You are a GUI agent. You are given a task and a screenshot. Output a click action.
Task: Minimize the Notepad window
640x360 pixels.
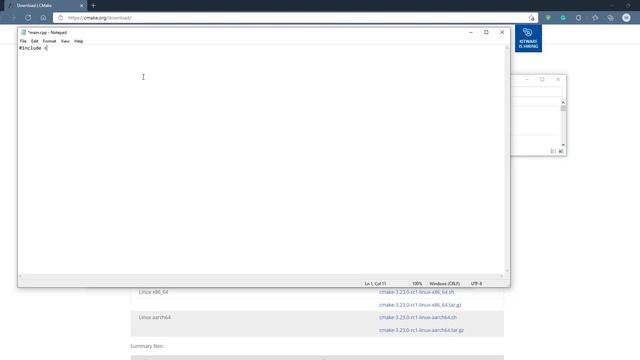471,32
